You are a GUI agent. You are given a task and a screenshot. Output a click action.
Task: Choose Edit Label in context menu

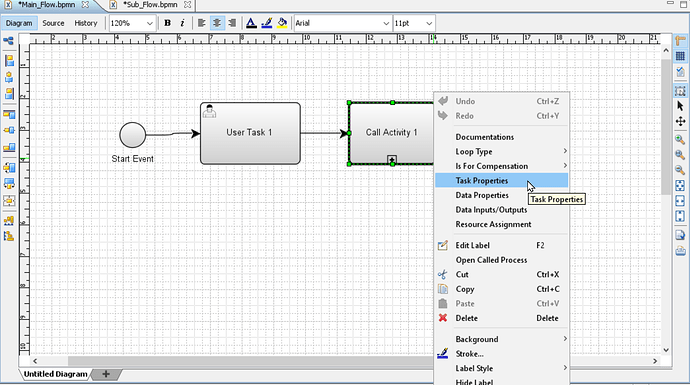click(x=502, y=245)
